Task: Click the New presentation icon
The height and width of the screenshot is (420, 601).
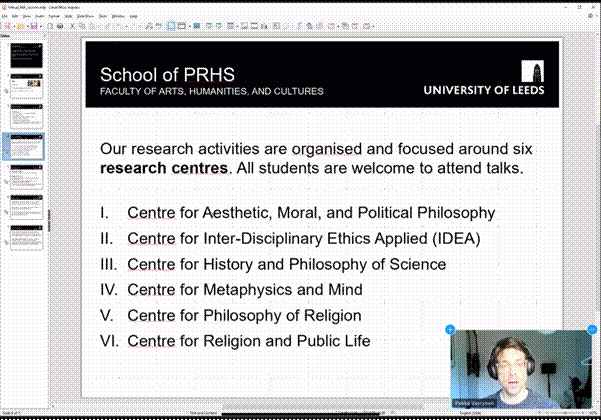Action: [6, 26]
